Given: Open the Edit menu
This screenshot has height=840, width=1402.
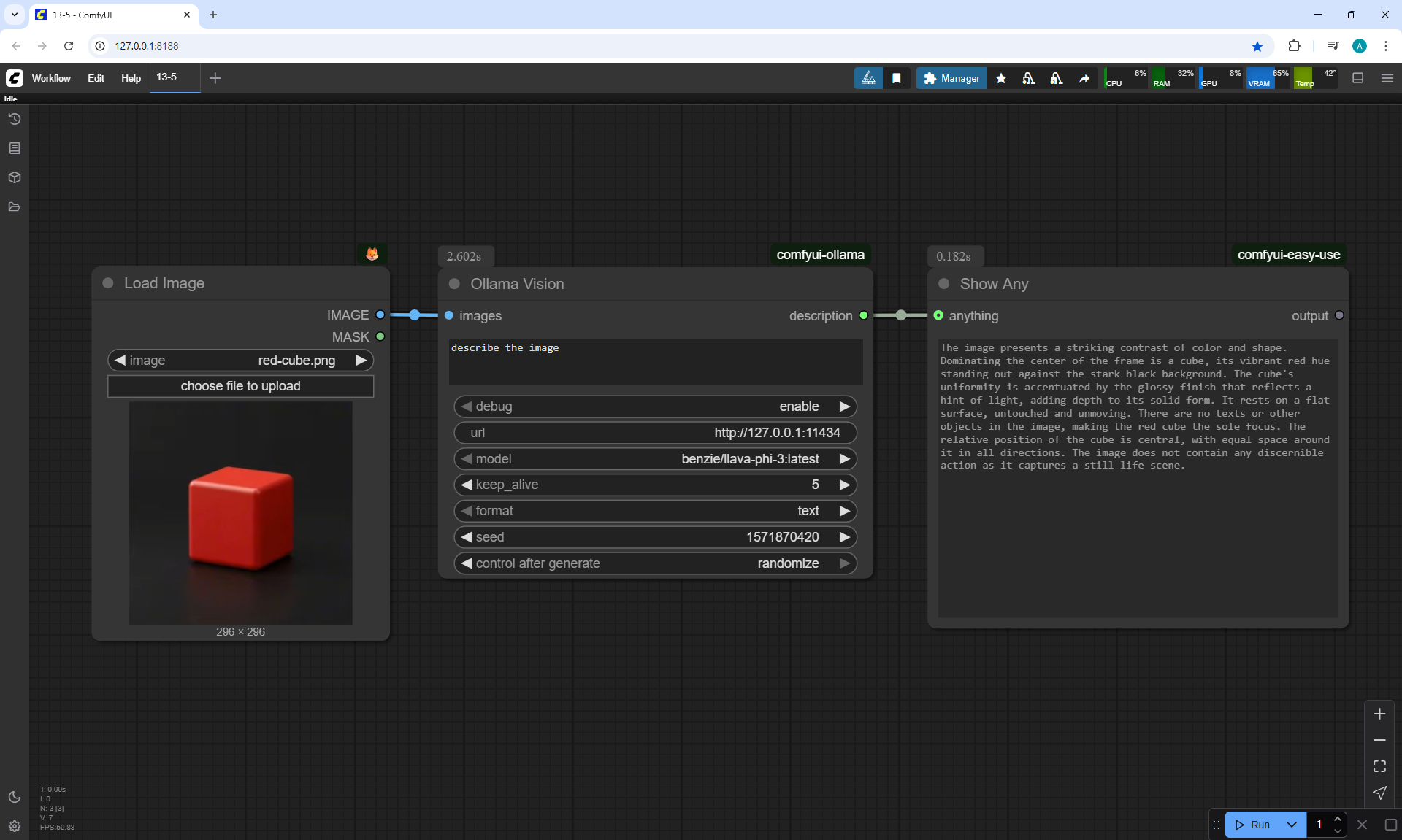Looking at the screenshot, I should point(96,78).
